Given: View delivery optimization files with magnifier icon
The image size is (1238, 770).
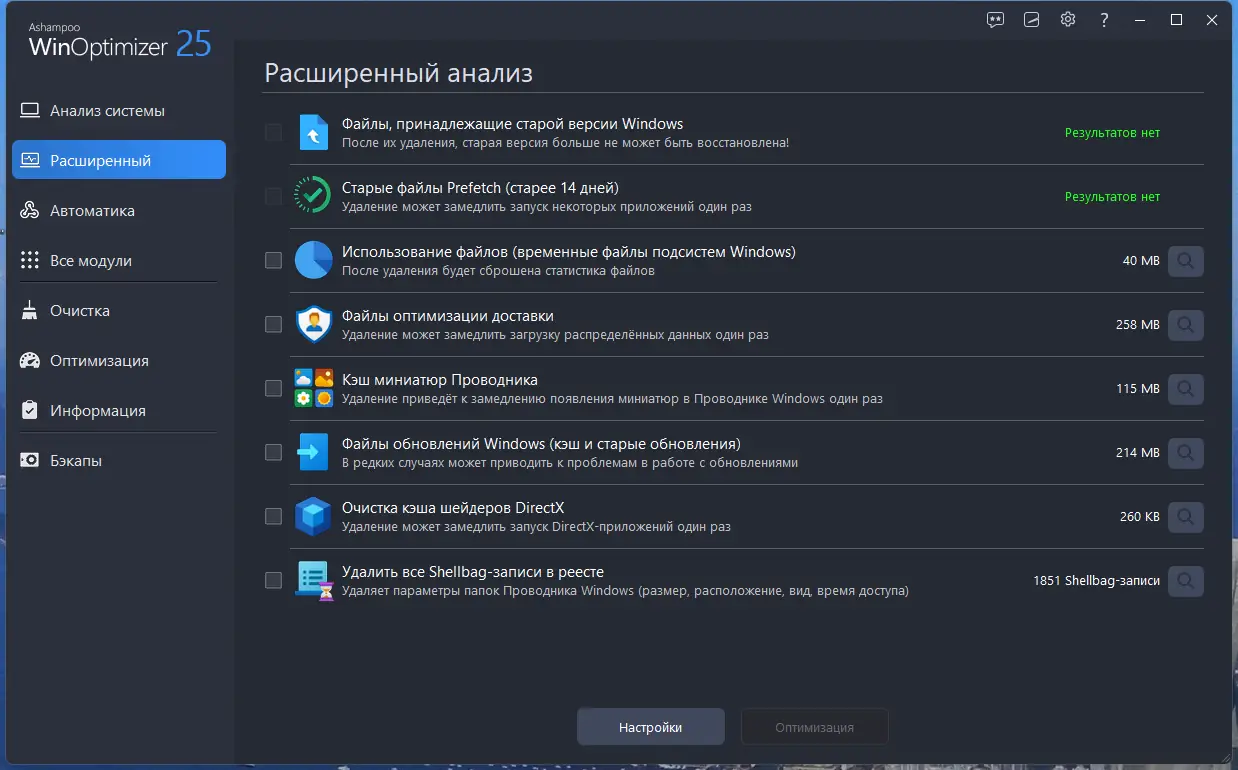Looking at the screenshot, I should coord(1185,325).
